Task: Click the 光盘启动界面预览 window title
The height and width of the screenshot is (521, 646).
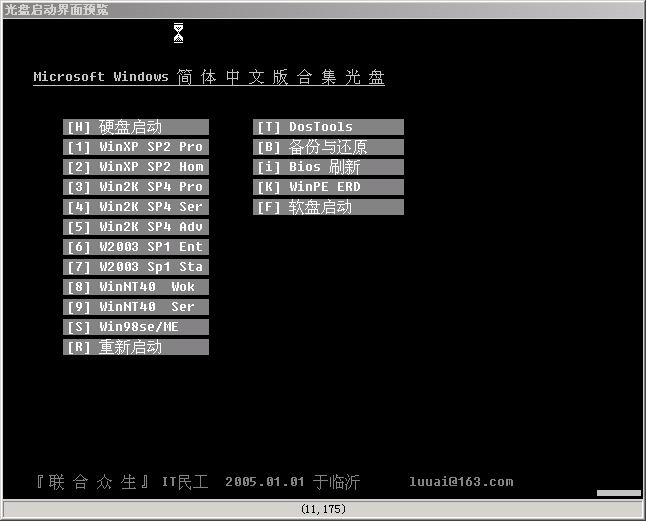Action: (56, 9)
